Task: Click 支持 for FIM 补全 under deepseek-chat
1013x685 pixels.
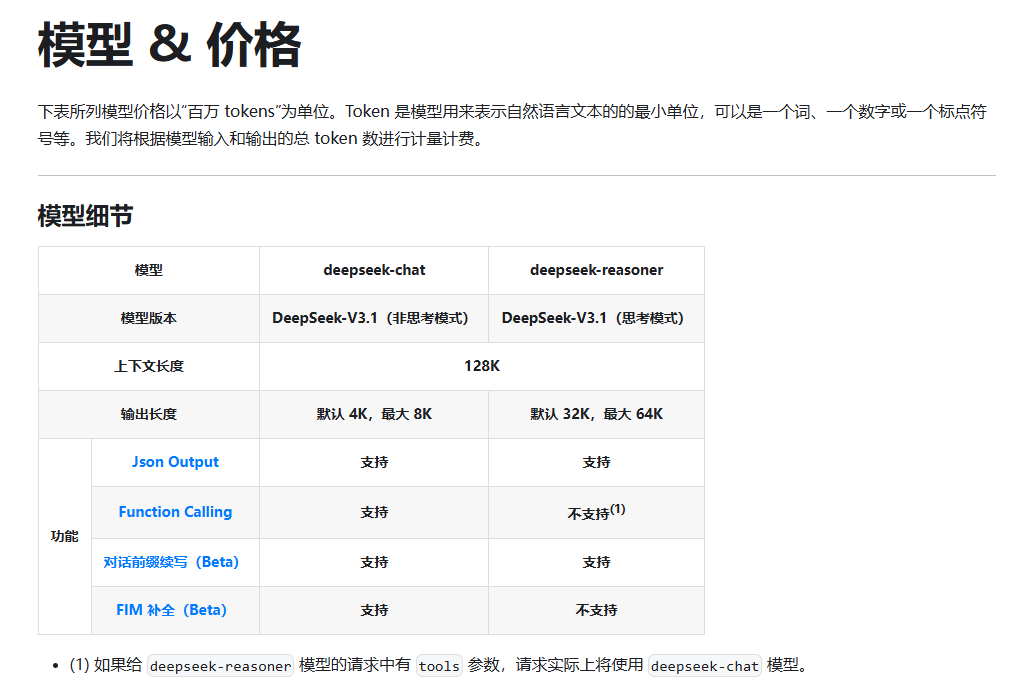Action: click(x=374, y=610)
